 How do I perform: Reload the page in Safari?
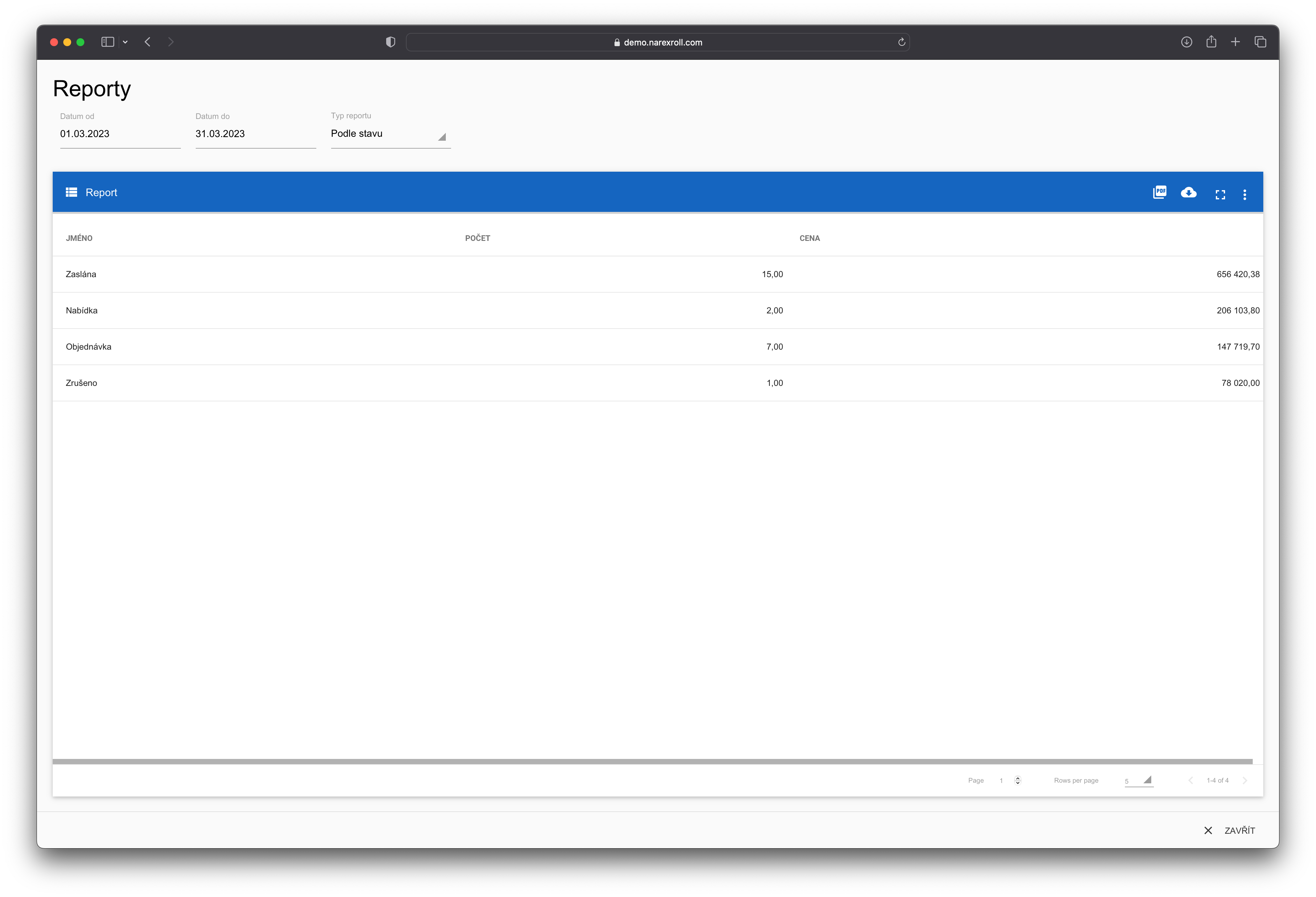click(x=901, y=43)
